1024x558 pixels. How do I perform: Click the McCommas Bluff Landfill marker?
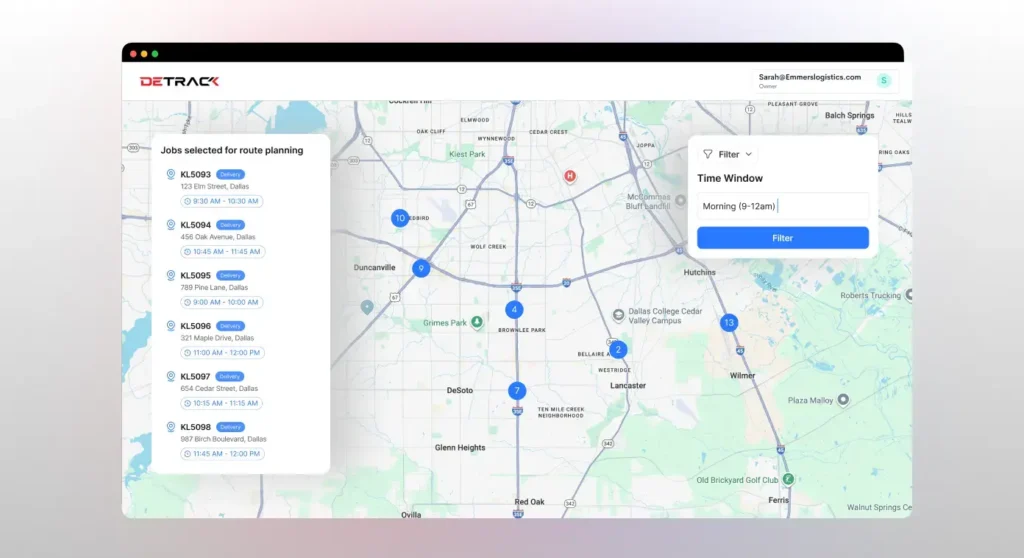pos(680,200)
